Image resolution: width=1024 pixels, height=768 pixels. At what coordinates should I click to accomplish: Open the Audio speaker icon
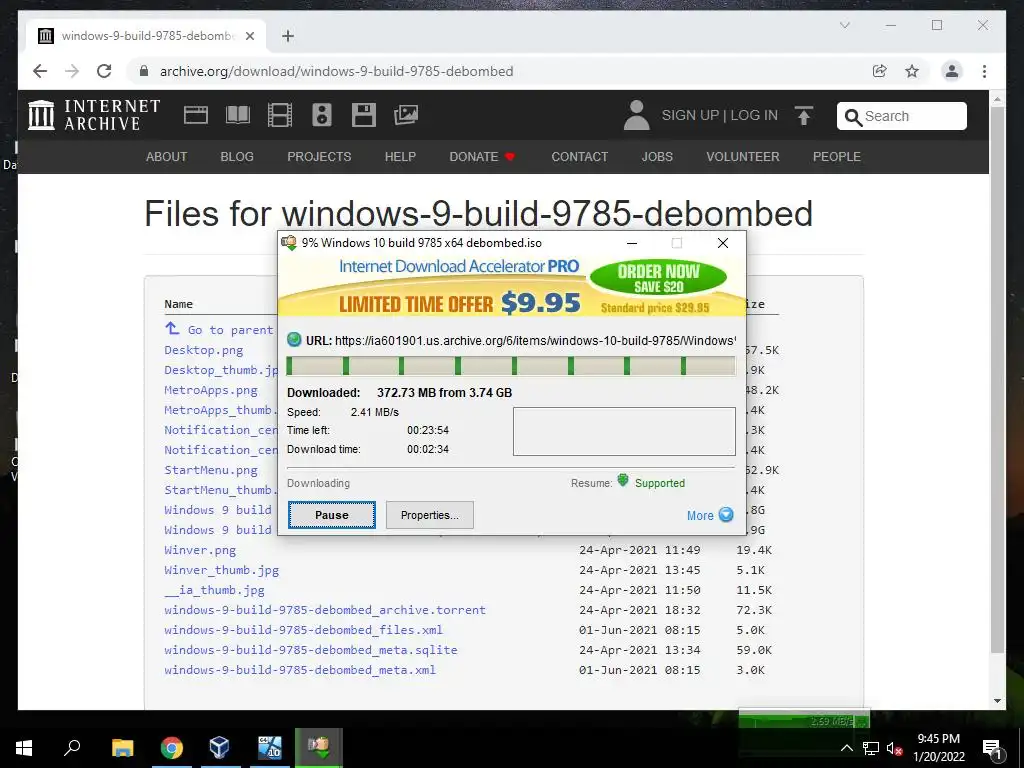(x=321, y=115)
